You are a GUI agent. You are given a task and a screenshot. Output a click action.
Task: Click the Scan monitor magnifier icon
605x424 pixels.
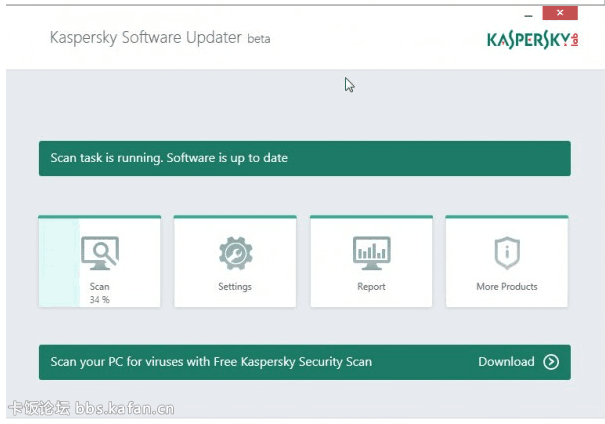[x=100, y=253]
